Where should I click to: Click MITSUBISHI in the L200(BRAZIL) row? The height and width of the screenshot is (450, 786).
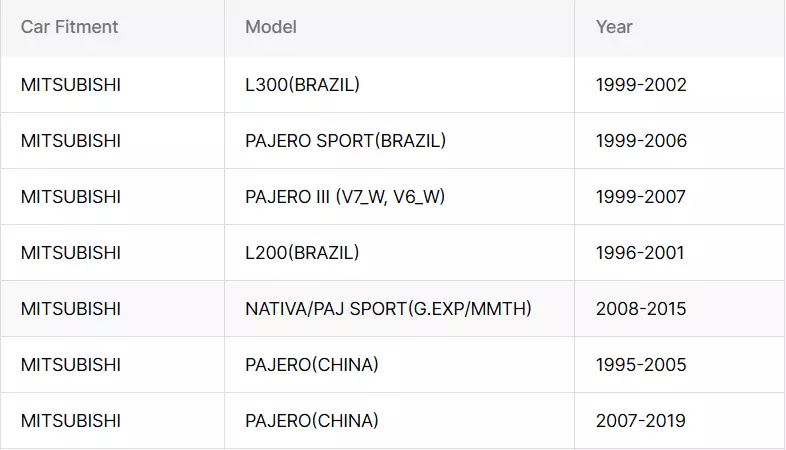pos(71,253)
